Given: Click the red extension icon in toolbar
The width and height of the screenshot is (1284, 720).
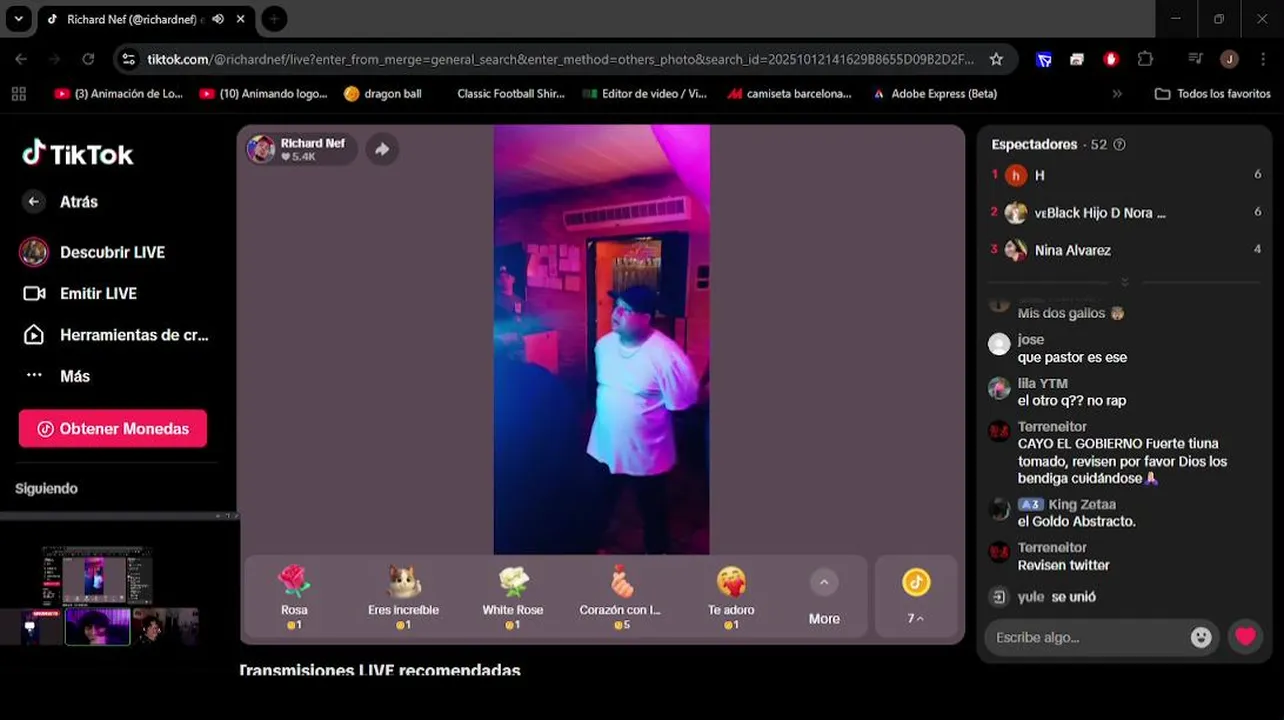Looking at the screenshot, I should [1111, 59].
